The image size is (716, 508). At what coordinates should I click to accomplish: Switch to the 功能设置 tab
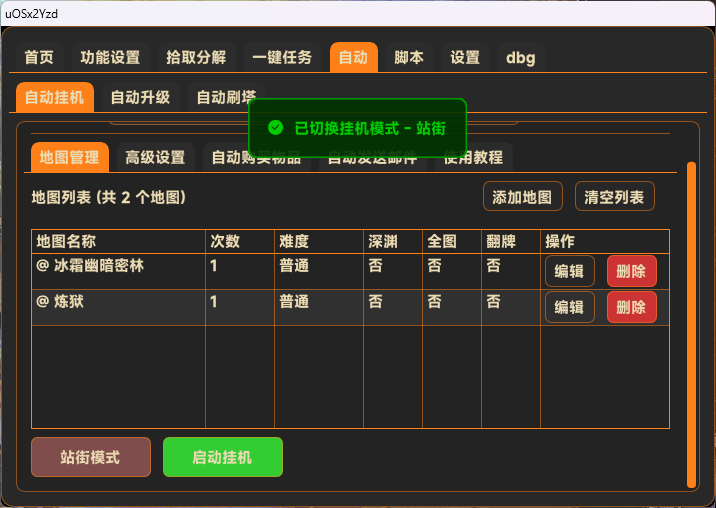pos(110,57)
